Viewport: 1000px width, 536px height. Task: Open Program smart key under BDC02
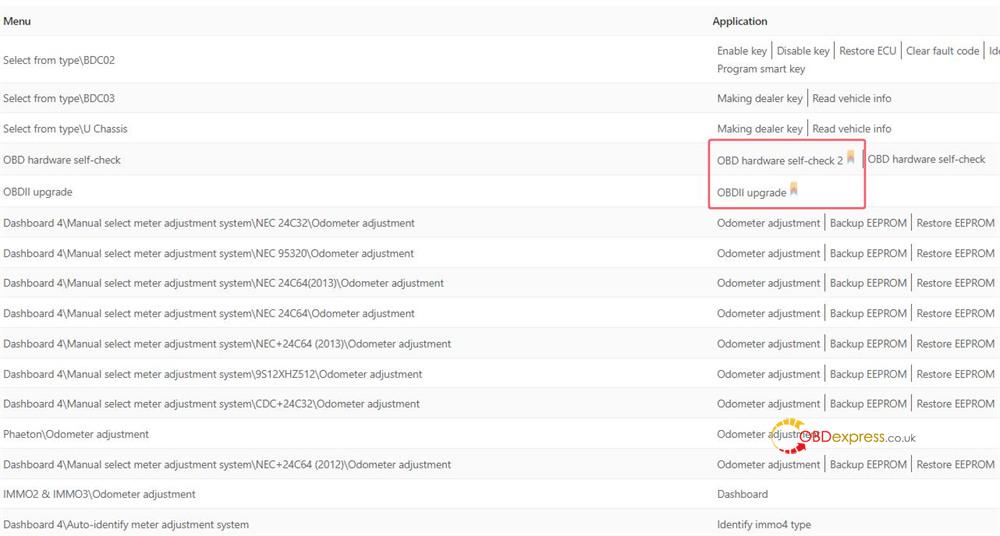coord(760,69)
